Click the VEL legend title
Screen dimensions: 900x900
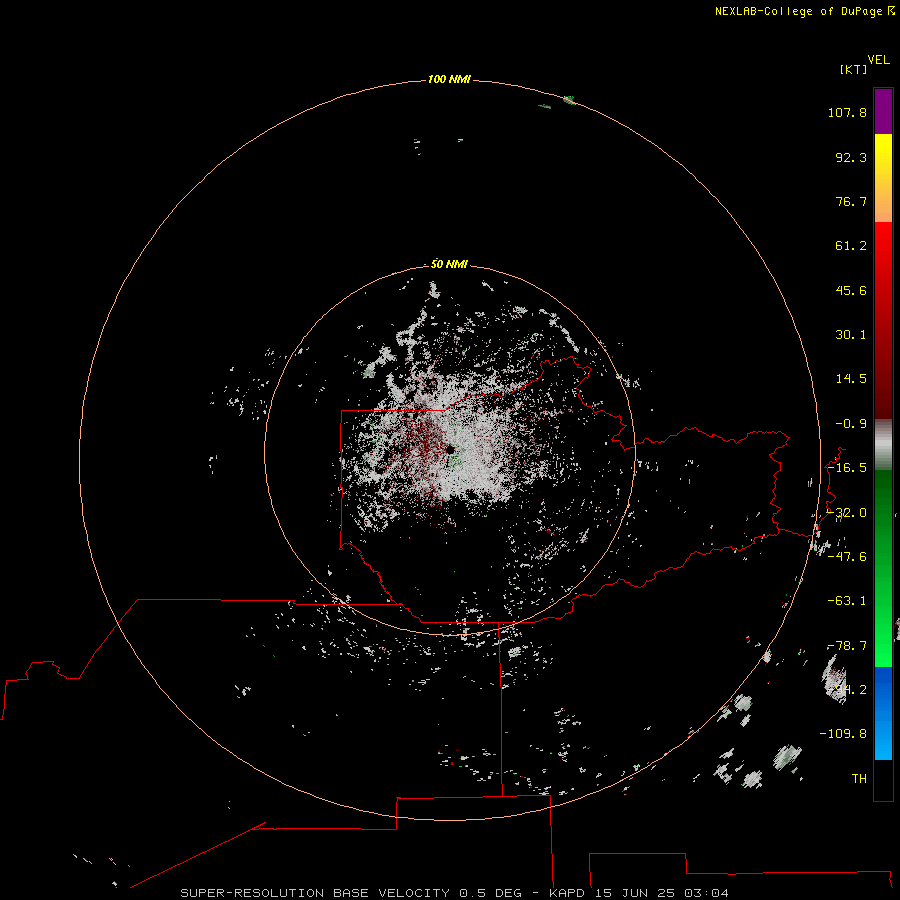(x=878, y=60)
